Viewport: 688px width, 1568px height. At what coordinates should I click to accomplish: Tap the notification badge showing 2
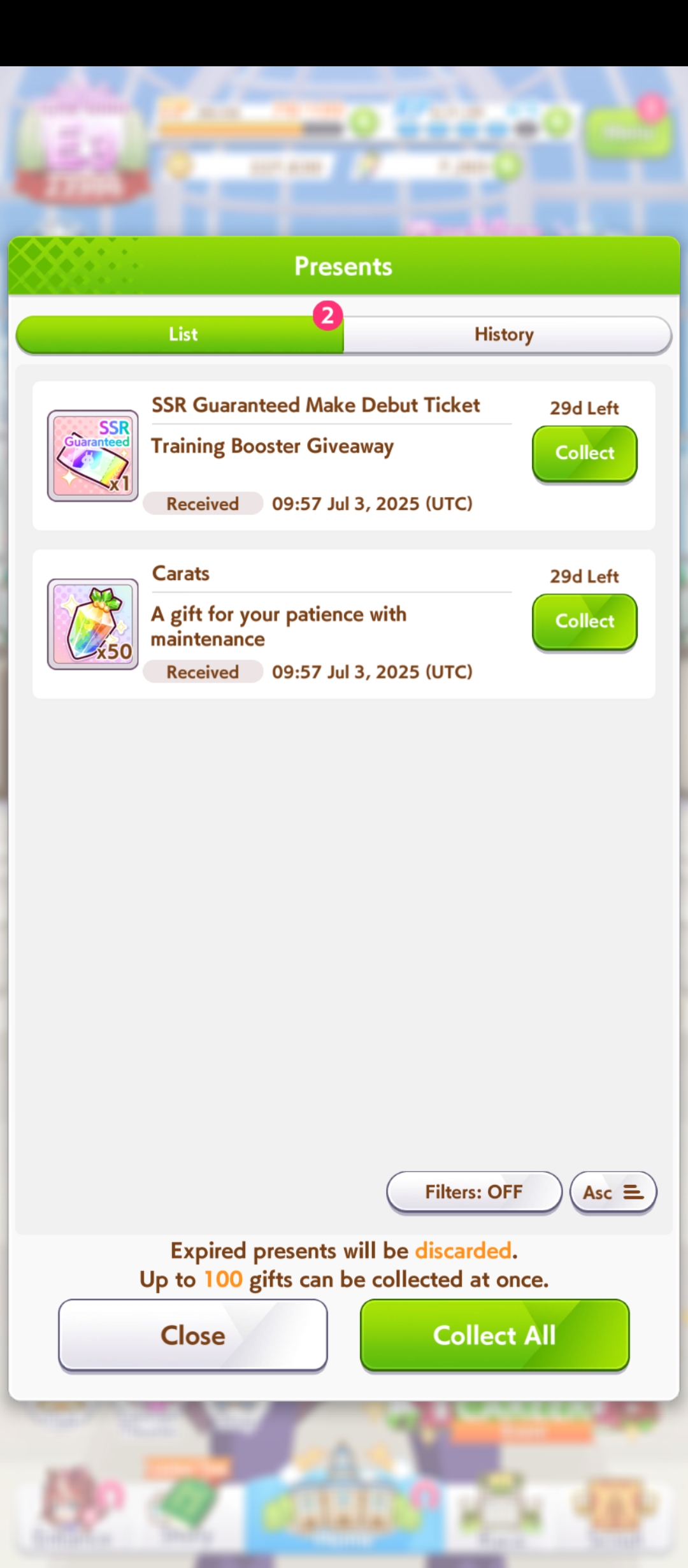(327, 316)
